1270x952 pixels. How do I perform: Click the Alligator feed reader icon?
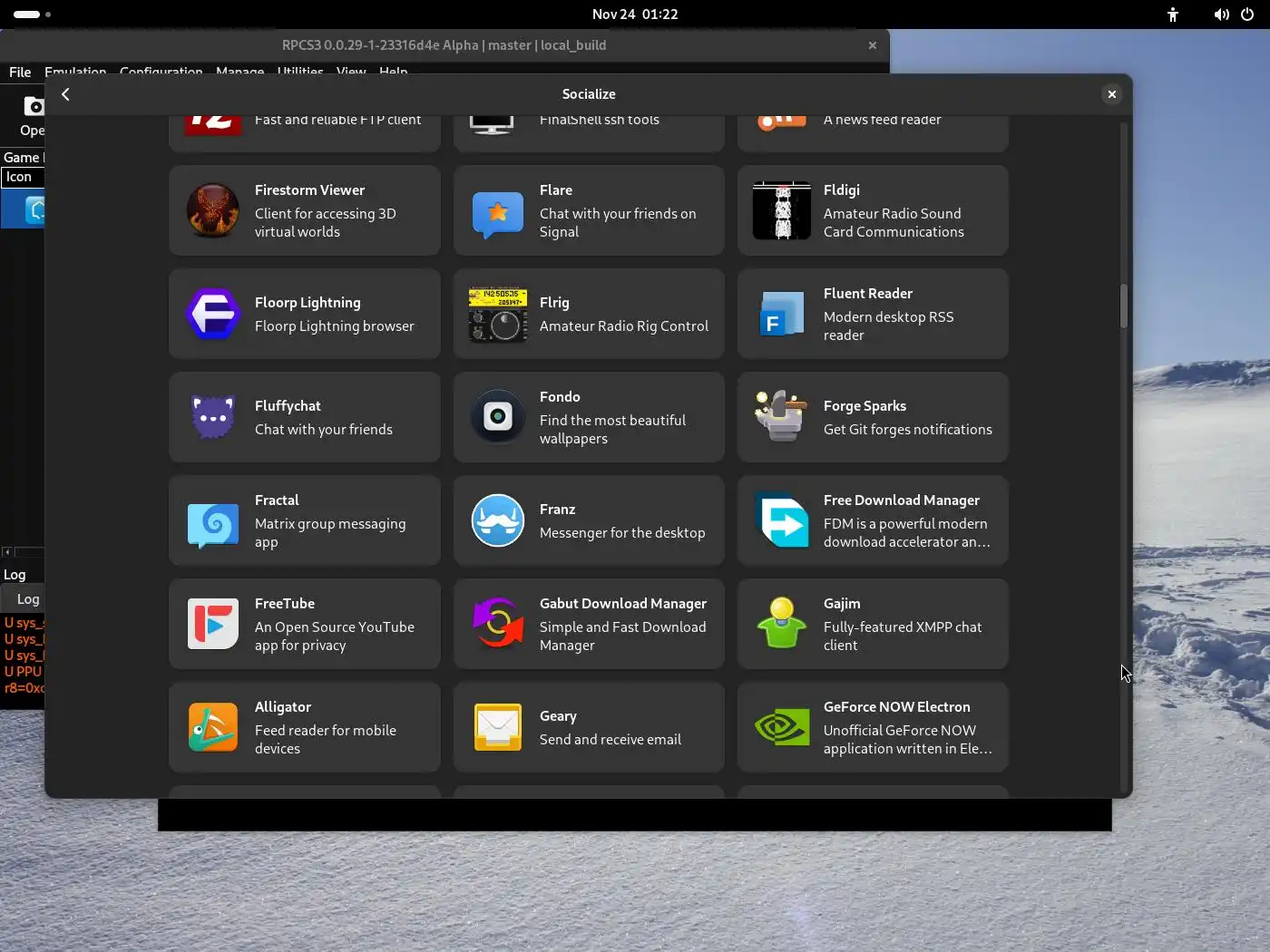coord(213,727)
